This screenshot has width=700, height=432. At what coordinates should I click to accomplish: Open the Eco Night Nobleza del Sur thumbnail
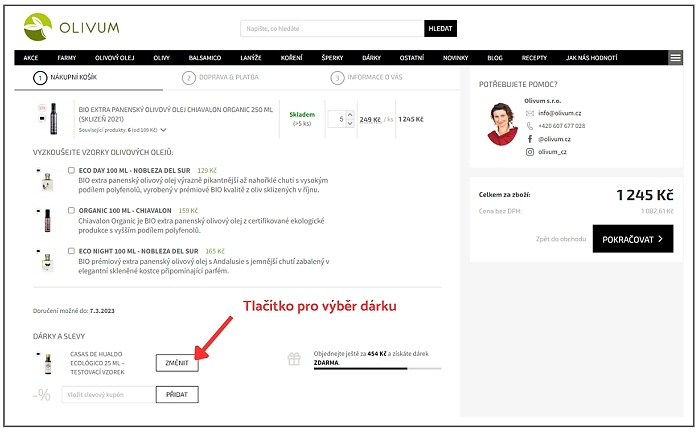pyautogui.click(x=47, y=262)
